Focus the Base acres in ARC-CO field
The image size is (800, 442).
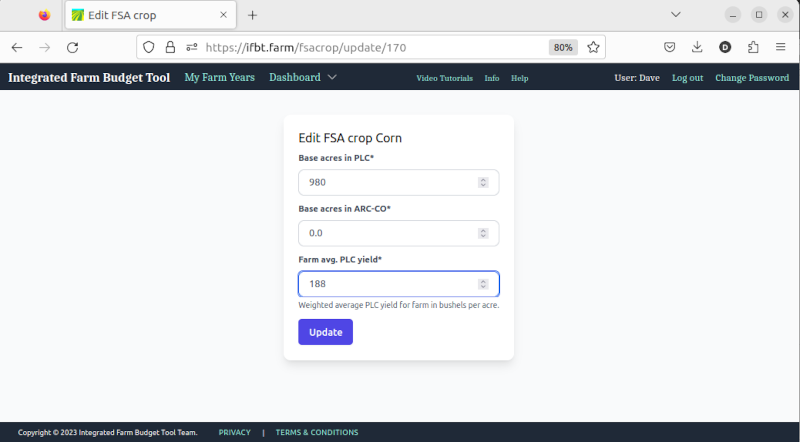[398, 233]
